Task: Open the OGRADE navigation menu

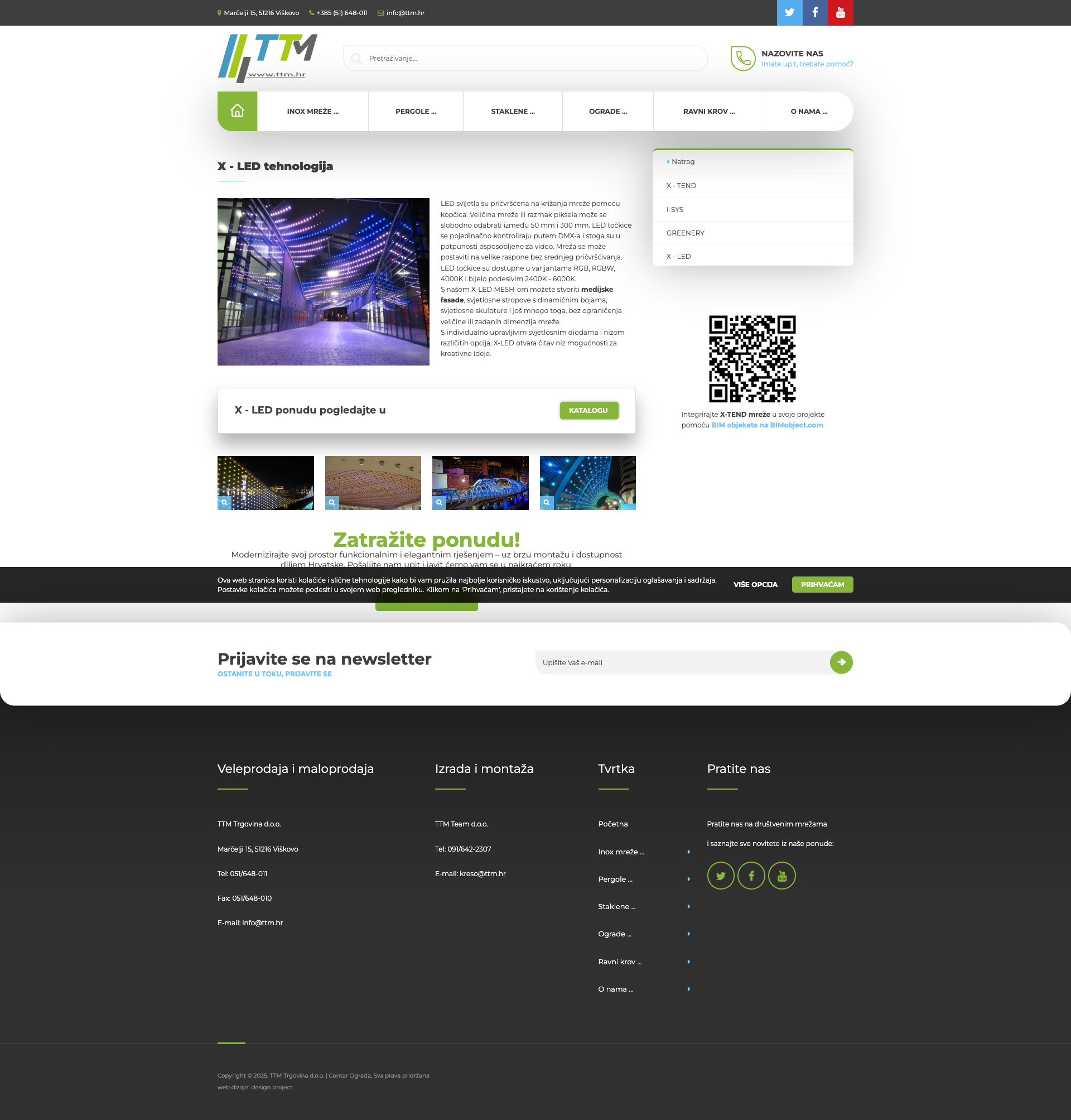Action: point(607,112)
